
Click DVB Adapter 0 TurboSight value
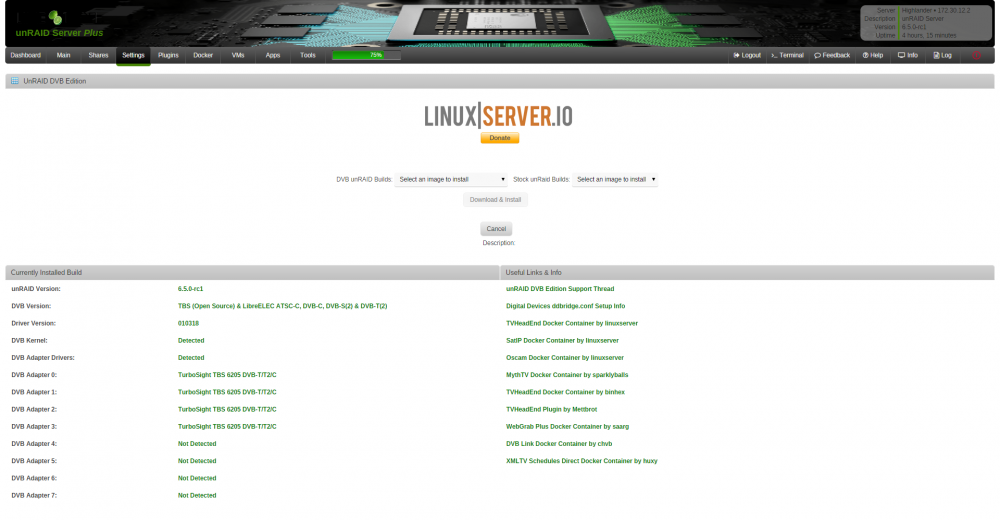click(227, 375)
